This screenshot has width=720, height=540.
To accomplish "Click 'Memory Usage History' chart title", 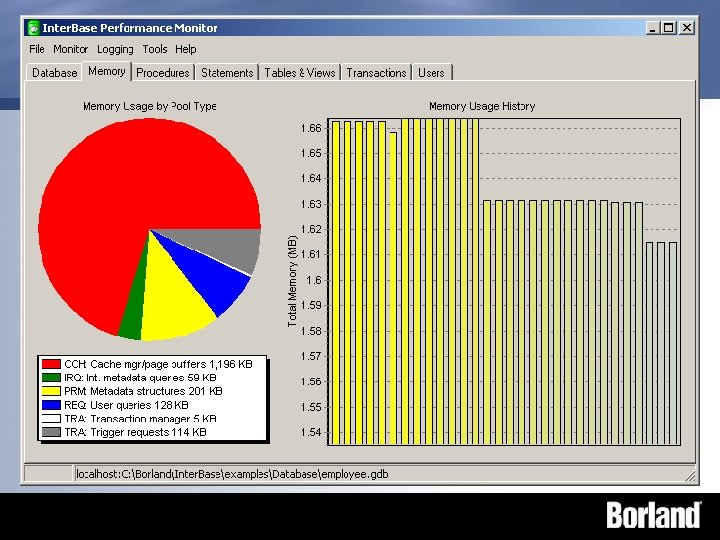I will tap(482, 106).
